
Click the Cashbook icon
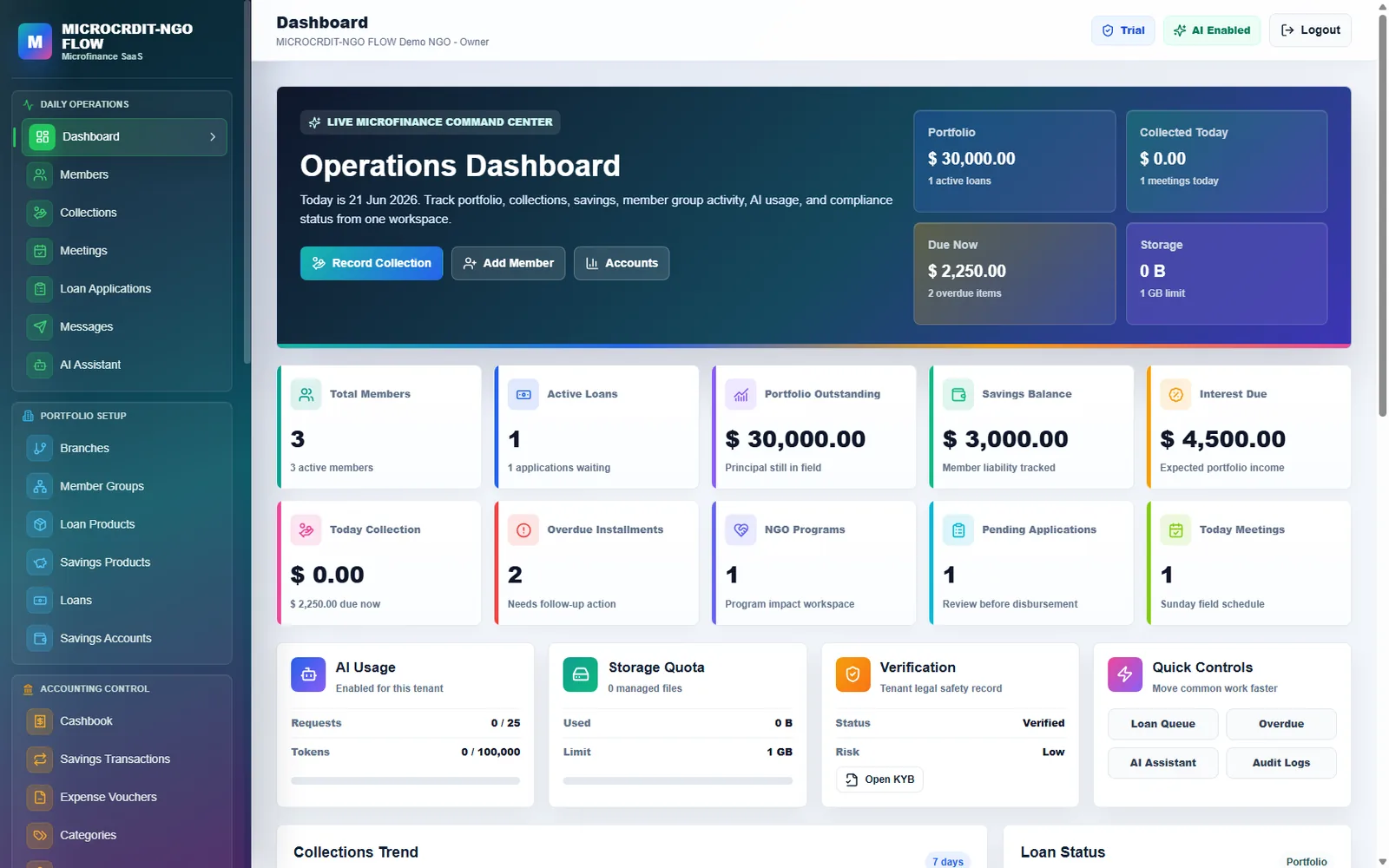click(40, 721)
